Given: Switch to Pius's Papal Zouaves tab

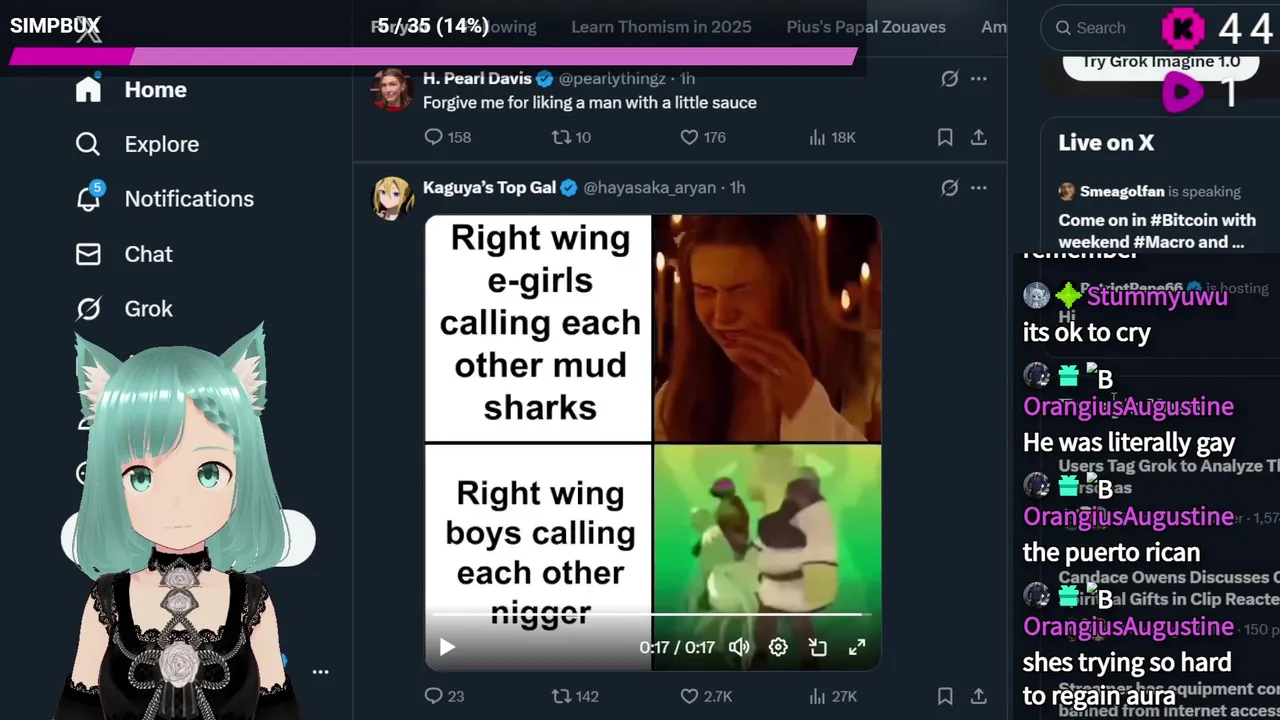Looking at the screenshot, I should pos(866,27).
